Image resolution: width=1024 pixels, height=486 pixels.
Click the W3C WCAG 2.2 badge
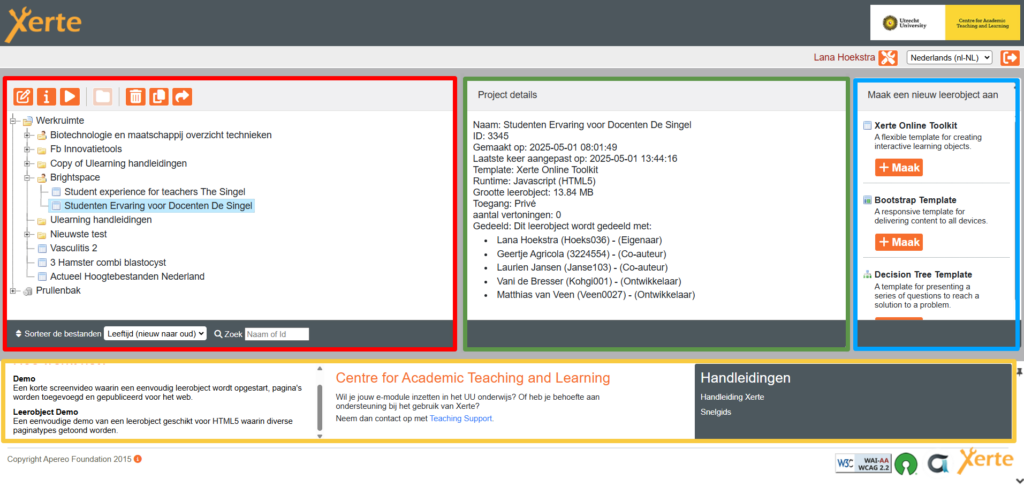[863, 463]
